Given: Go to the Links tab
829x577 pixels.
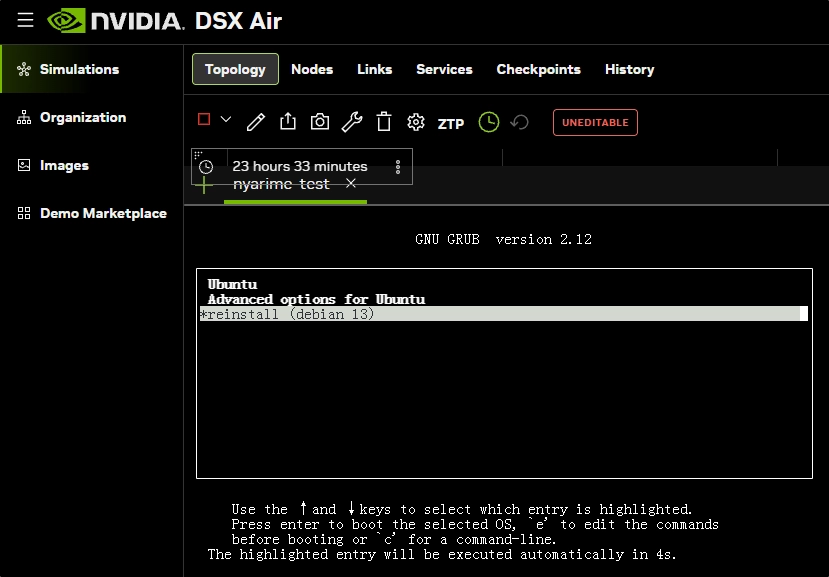Looking at the screenshot, I should [x=374, y=69].
